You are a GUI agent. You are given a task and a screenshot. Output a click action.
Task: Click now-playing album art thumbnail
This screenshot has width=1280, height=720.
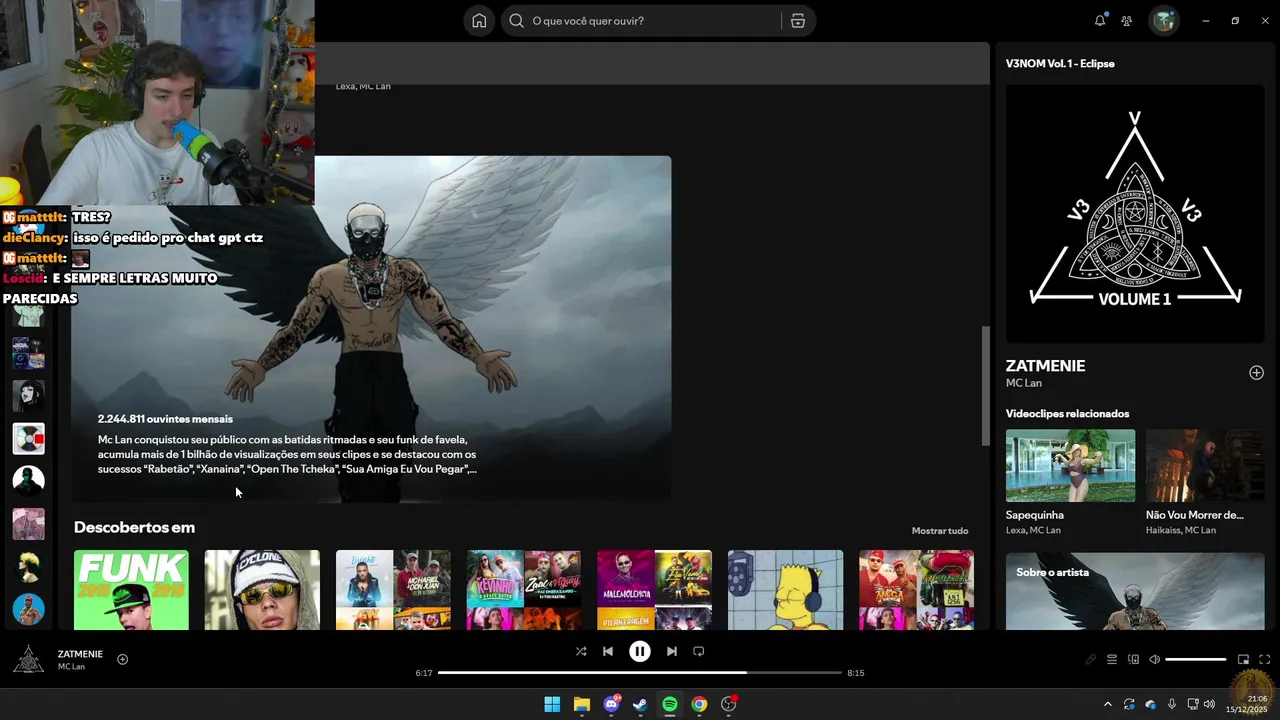(28, 659)
